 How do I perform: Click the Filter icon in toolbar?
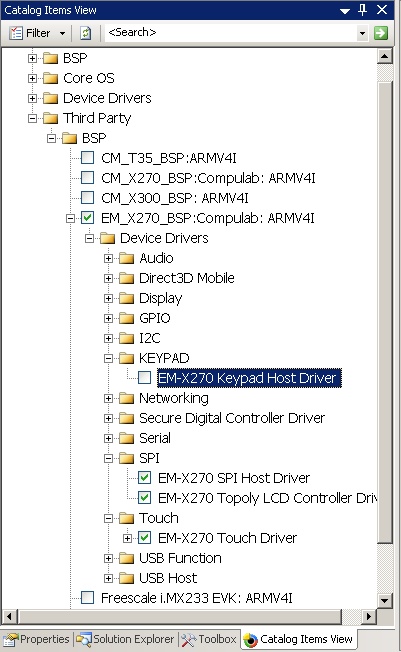coord(16,33)
